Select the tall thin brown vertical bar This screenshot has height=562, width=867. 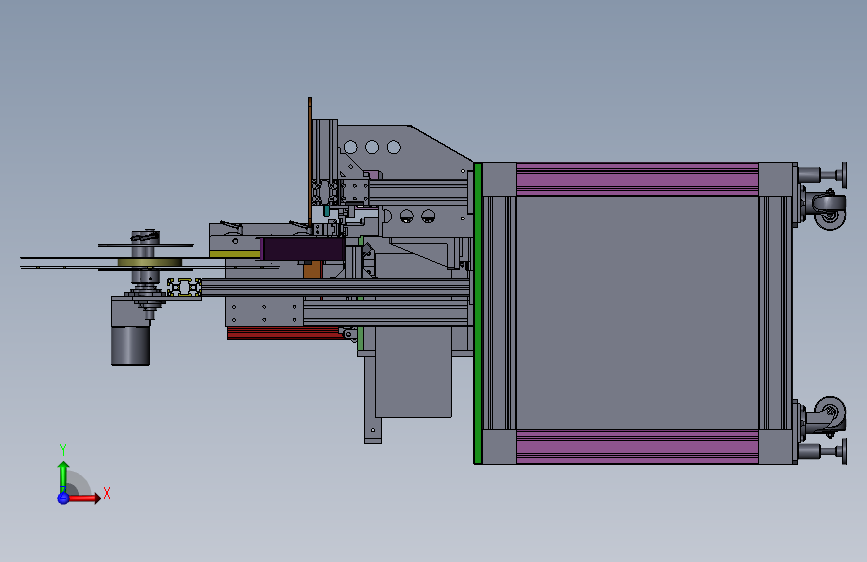click(x=310, y=160)
